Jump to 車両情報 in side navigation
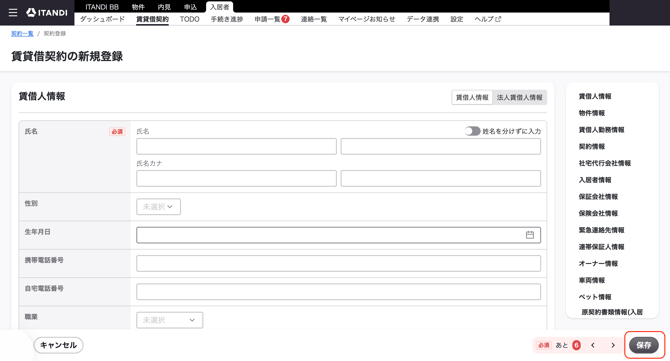This screenshot has height=361, width=670. click(592, 280)
